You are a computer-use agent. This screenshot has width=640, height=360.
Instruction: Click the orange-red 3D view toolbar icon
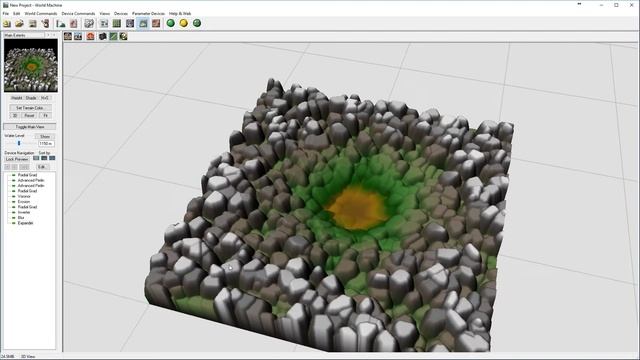tap(90, 37)
